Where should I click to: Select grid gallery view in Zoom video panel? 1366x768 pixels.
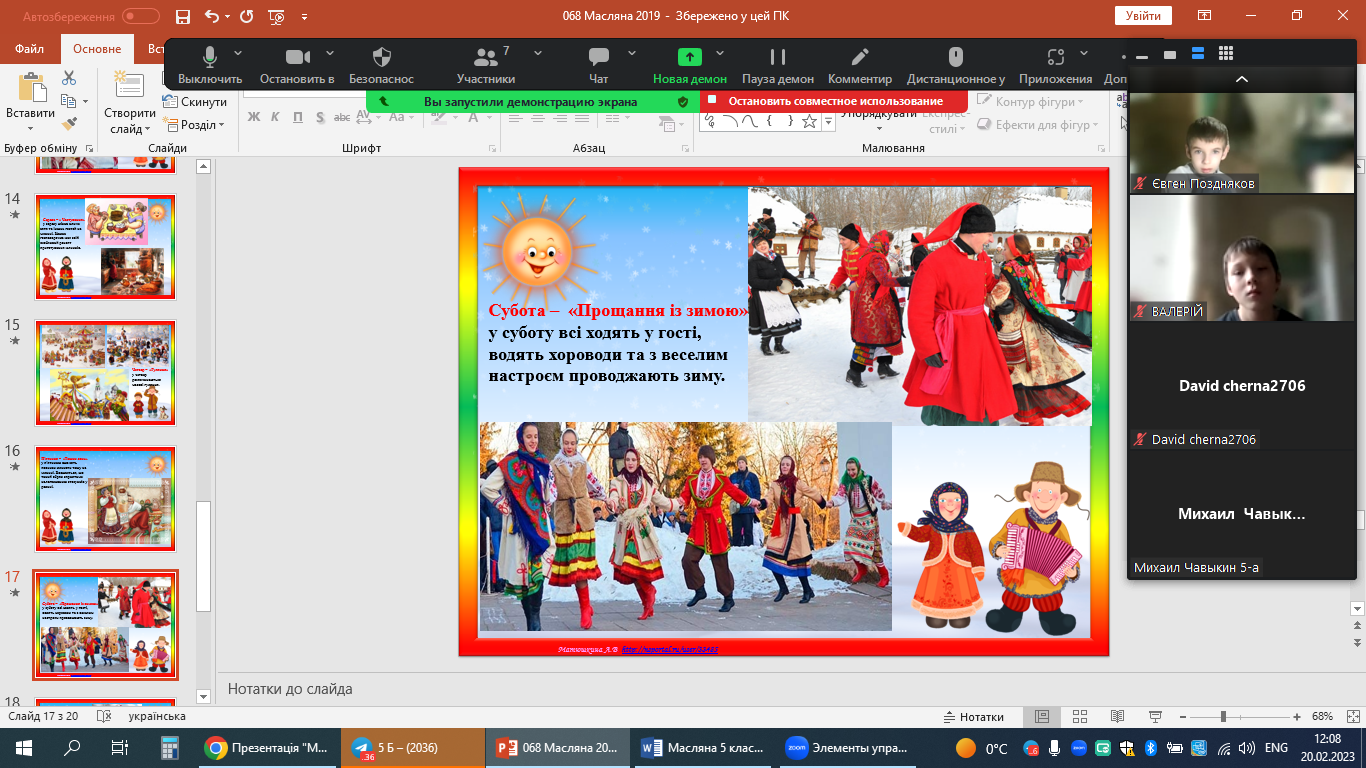[x=1226, y=54]
